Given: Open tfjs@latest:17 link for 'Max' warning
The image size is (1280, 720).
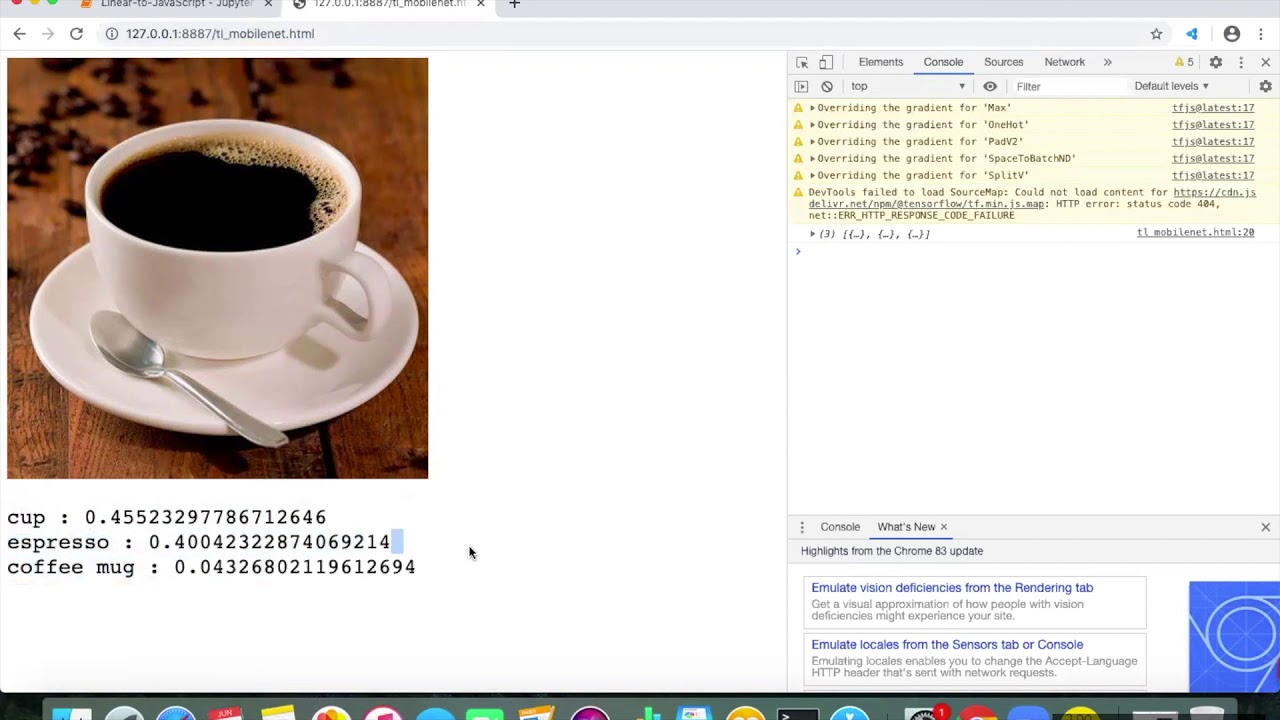Looking at the screenshot, I should coord(1213,108).
